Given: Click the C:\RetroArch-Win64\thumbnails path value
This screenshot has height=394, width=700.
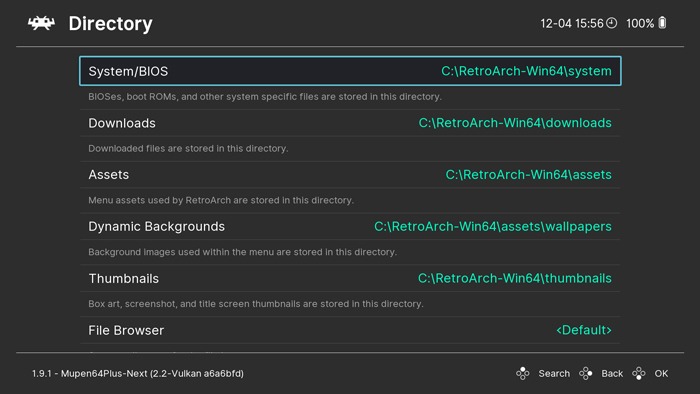Looking at the screenshot, I should pos(515,278).
